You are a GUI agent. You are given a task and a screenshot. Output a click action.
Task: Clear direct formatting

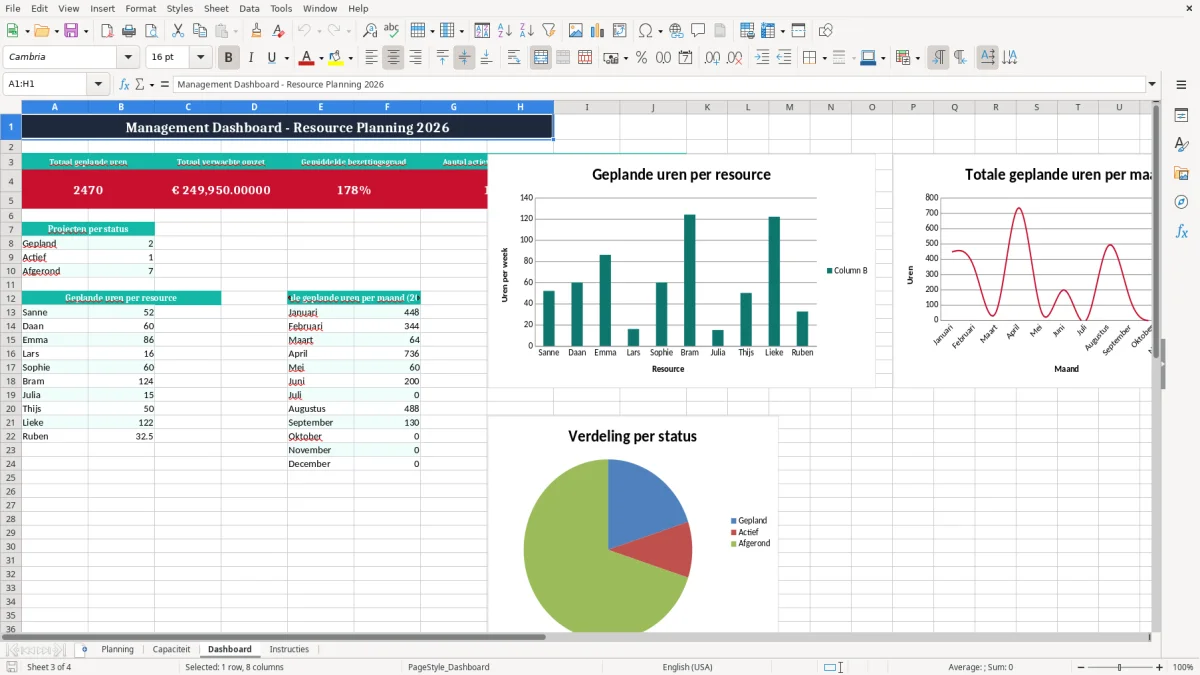[278, 31]
